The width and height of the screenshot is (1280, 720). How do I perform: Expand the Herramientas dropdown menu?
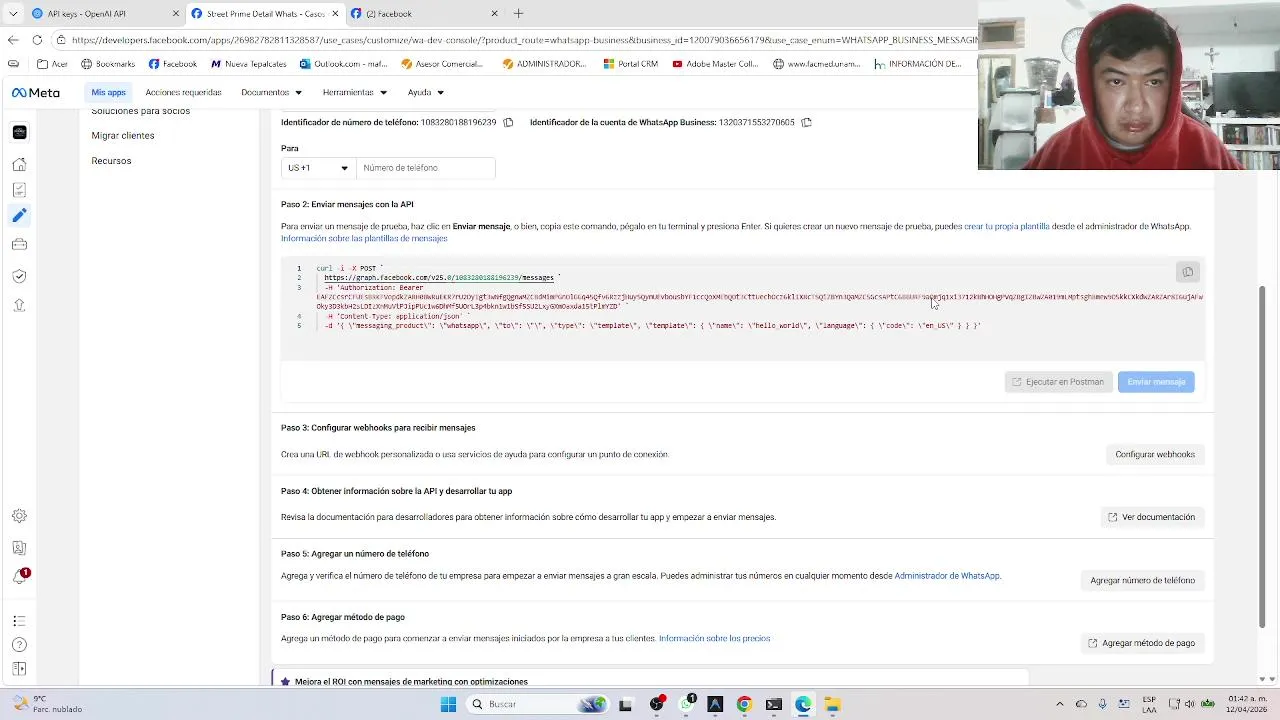click(354, 92)
